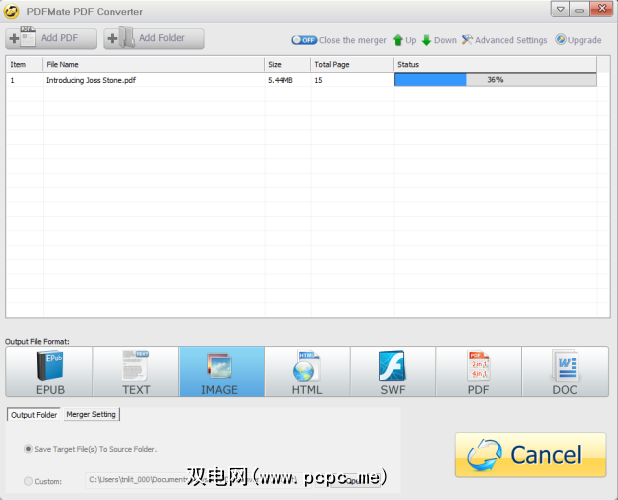Screen dimensions: 618x500
Task: Select IMAGE output format
Action: click(222, 372)
